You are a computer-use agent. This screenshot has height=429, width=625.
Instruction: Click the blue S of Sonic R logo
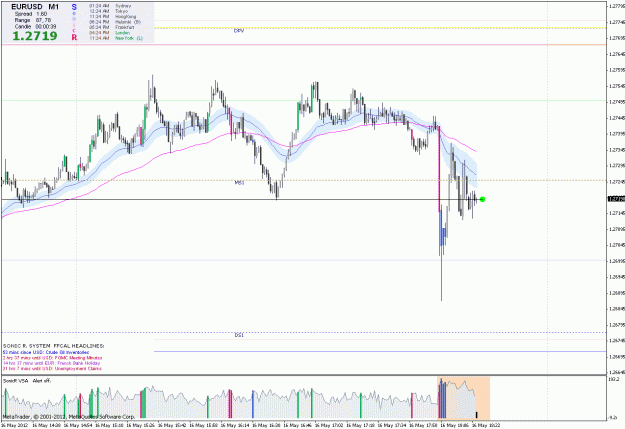74,7
